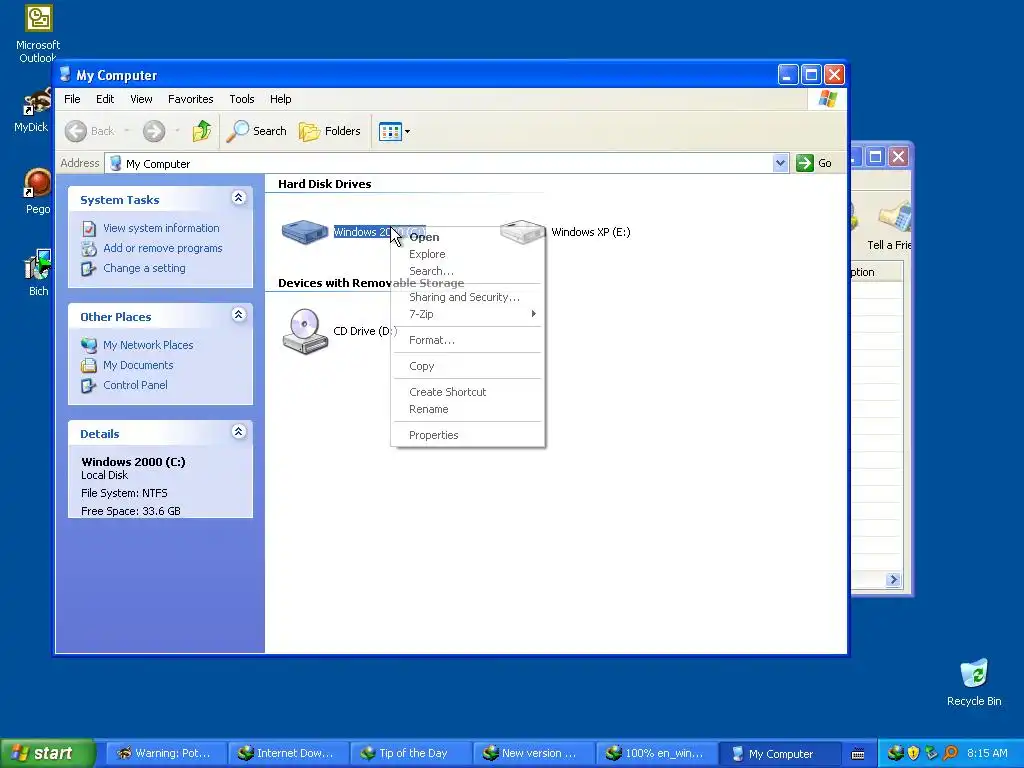Click the Control Panel sidebar icon

coord(89,385)
